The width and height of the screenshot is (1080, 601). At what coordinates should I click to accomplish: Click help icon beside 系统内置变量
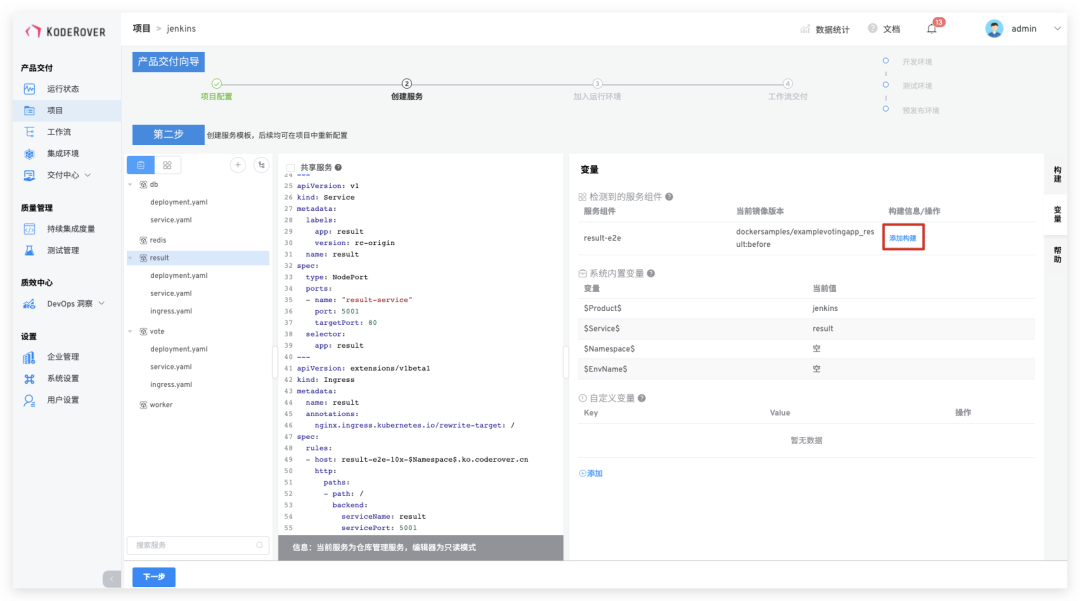pyautogui.click(x=651, y=273)
